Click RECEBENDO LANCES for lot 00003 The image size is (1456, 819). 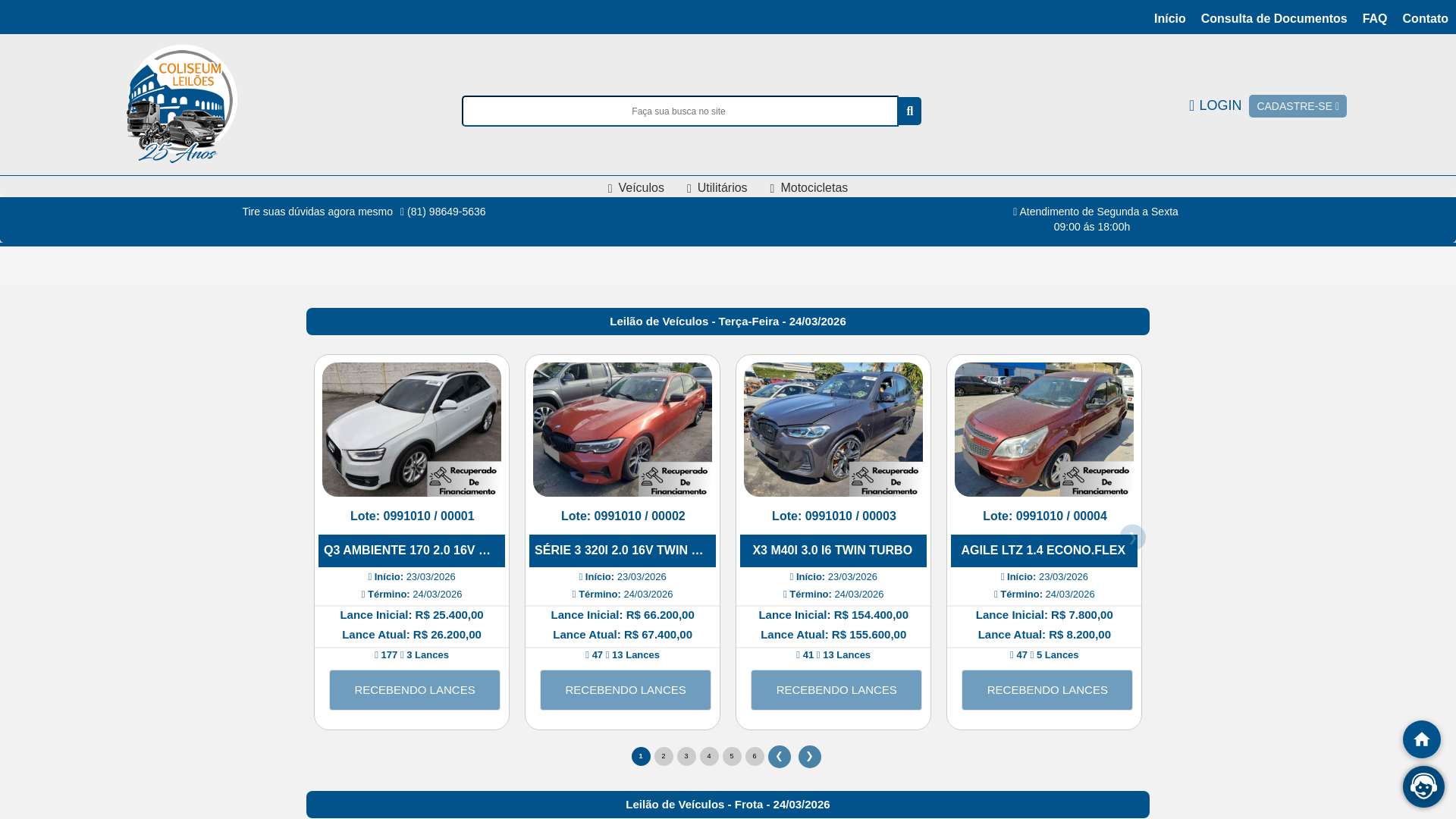[x=836, y=690]
